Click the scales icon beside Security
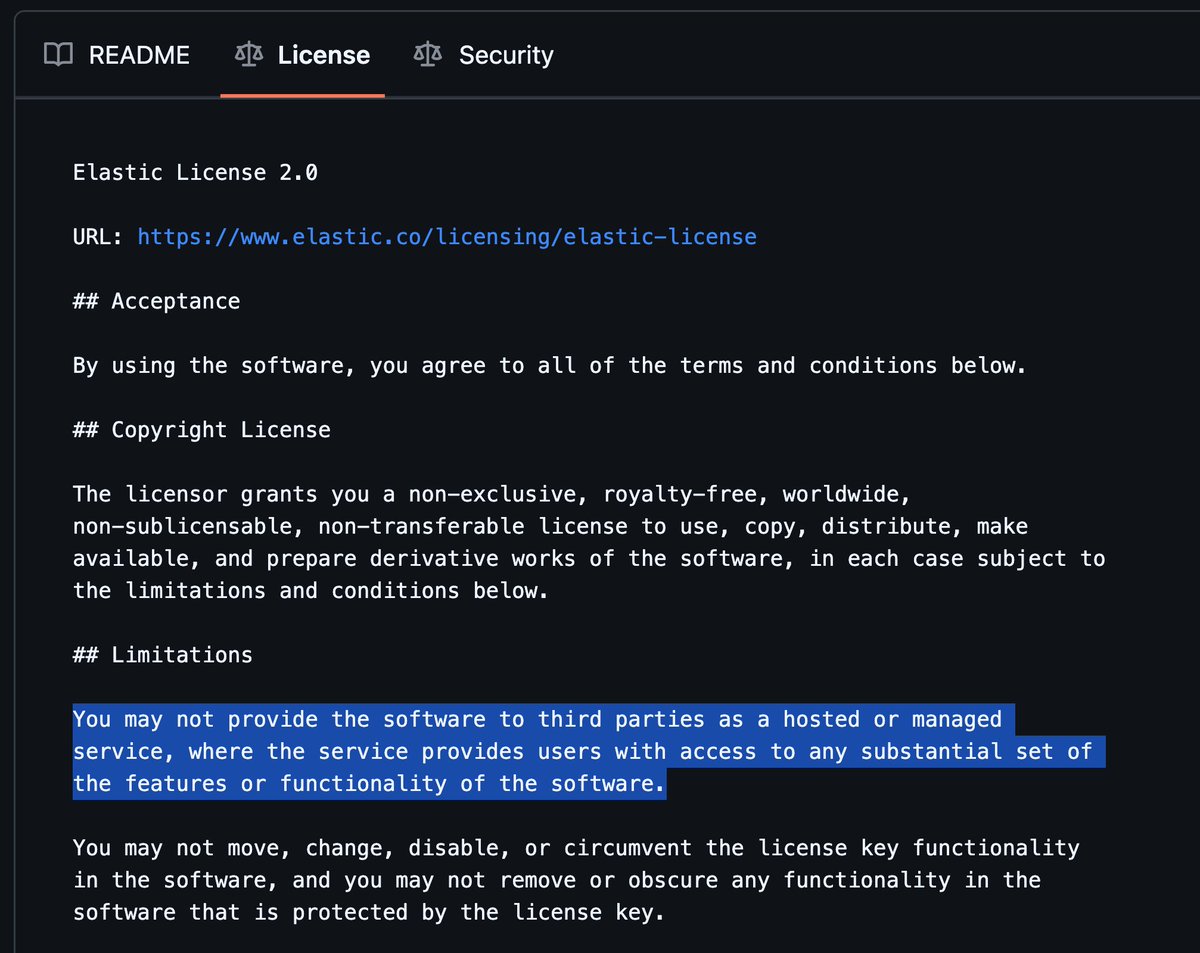 tap(427, 54)
